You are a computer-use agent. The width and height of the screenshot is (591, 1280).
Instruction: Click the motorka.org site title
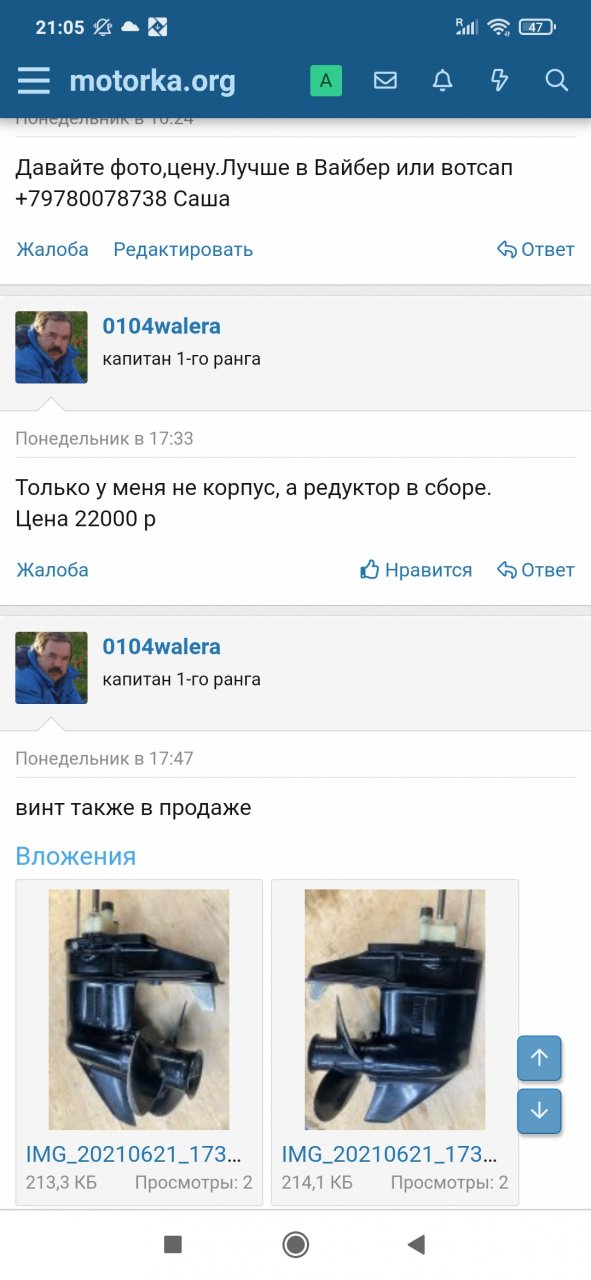[152, 81]
